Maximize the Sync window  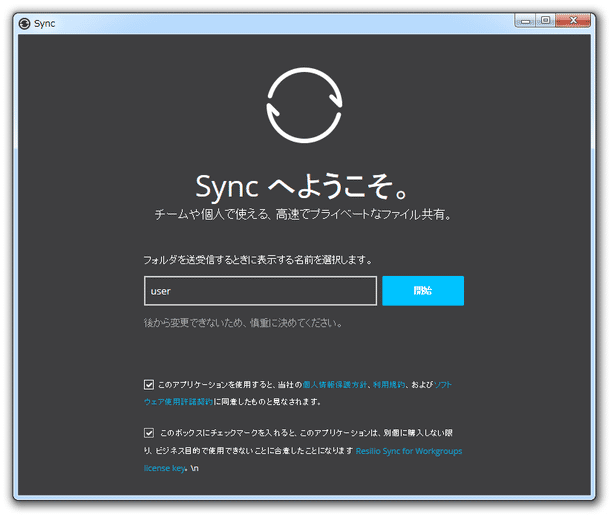point(546,20)
